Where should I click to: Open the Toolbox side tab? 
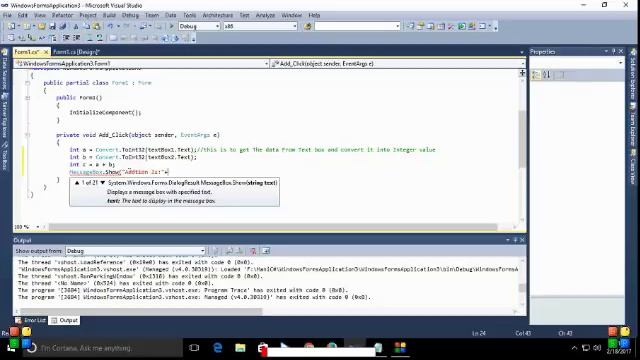coord(4,156)
